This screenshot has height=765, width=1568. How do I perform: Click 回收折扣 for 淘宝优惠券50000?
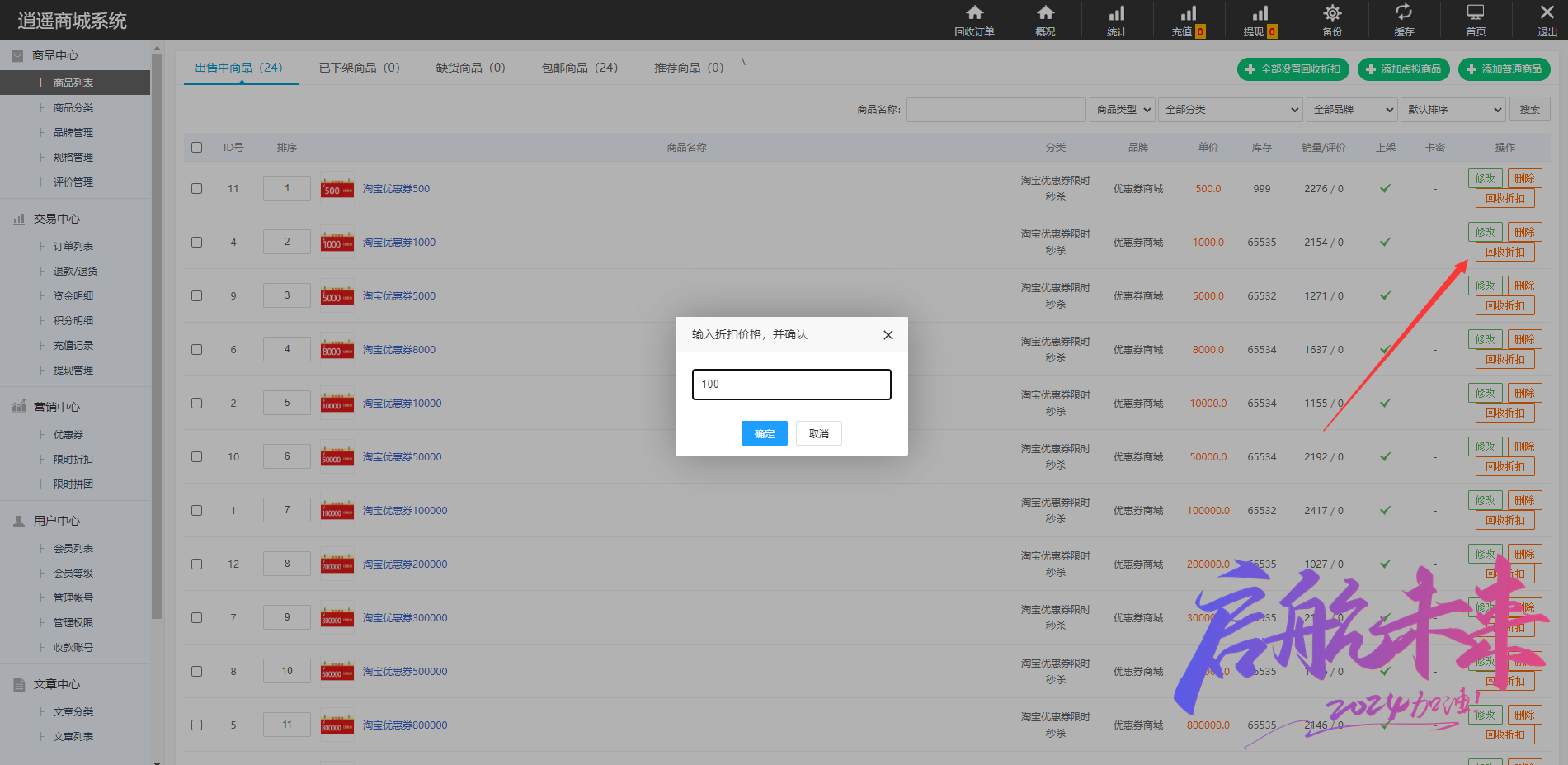[1504, 466]
